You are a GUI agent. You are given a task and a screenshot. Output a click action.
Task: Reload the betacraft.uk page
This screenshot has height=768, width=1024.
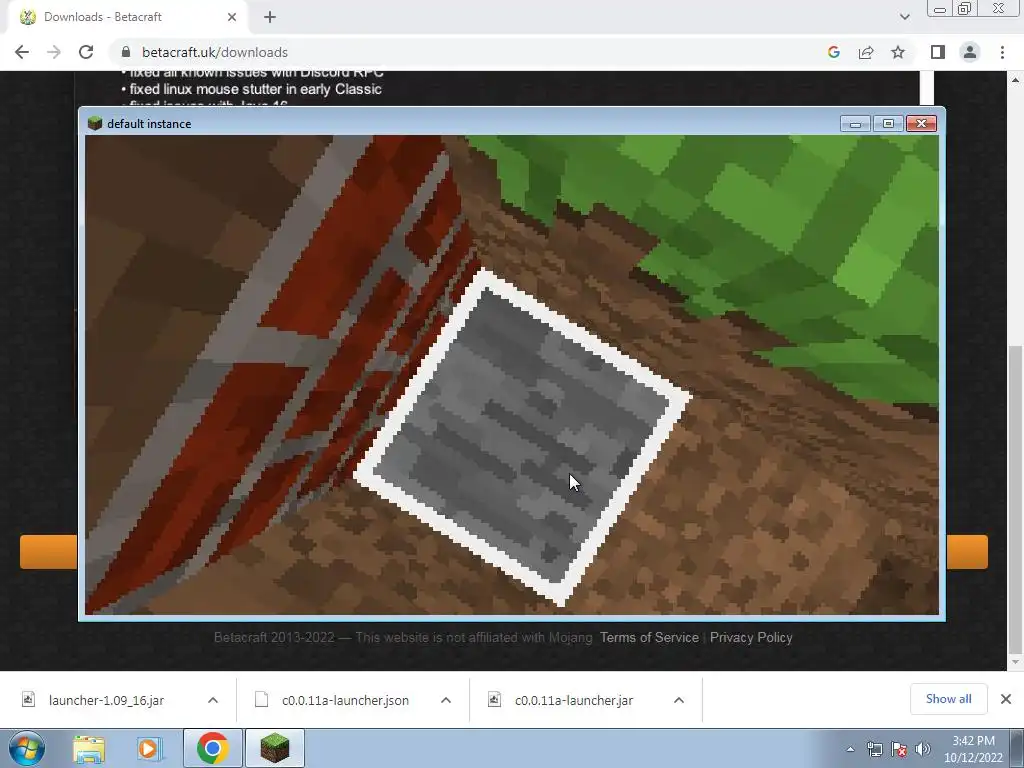click(86, 52)
